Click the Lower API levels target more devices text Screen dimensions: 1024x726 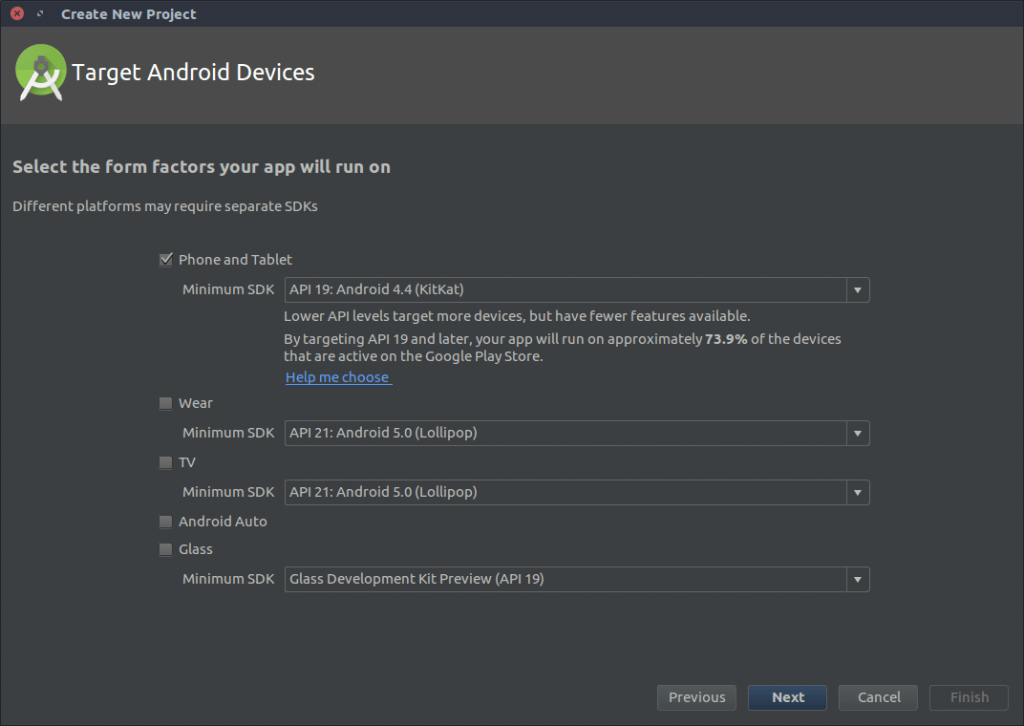[x=517, y=316]
